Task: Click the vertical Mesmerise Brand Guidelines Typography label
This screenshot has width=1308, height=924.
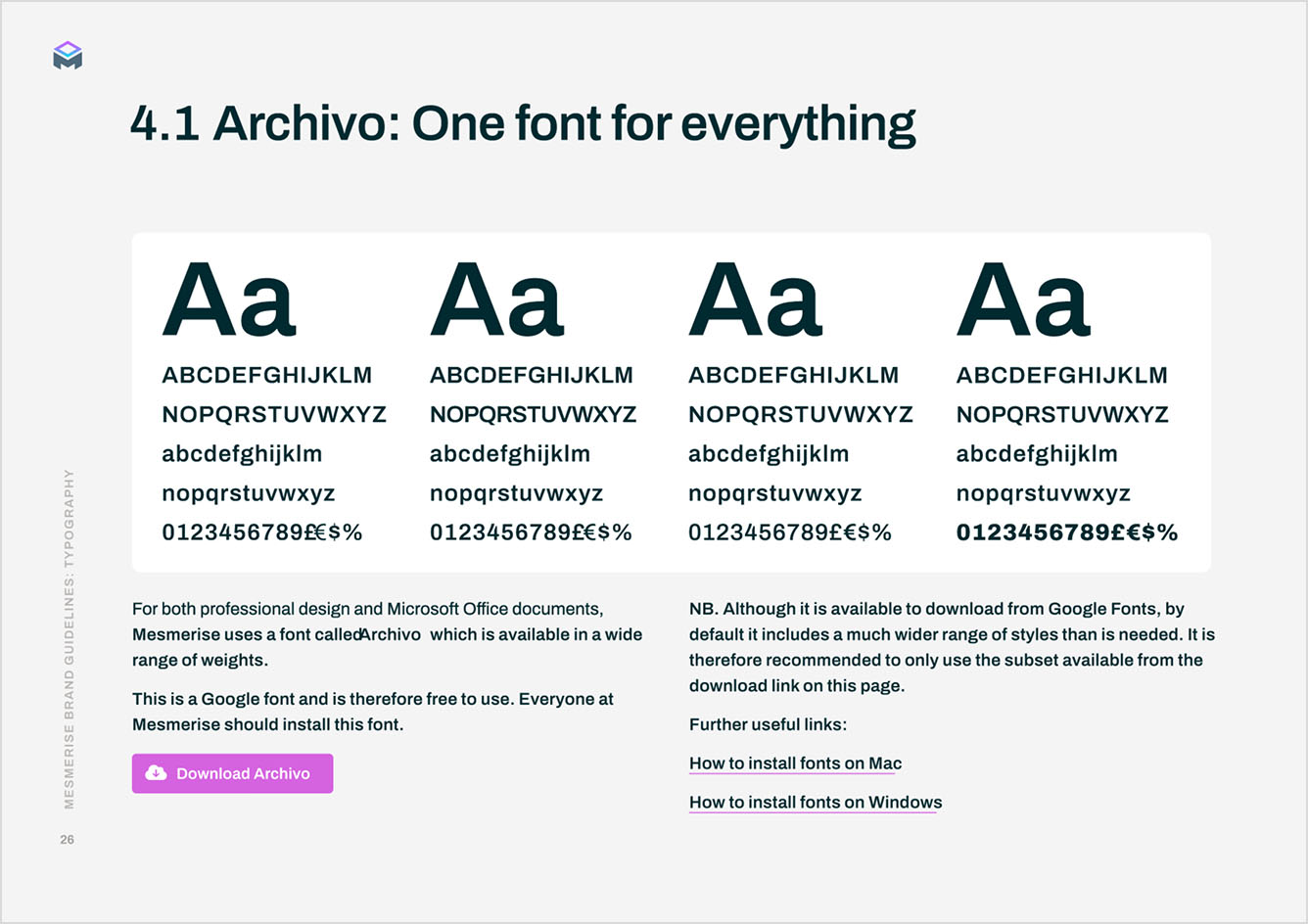Action: [x=69, y=638]
